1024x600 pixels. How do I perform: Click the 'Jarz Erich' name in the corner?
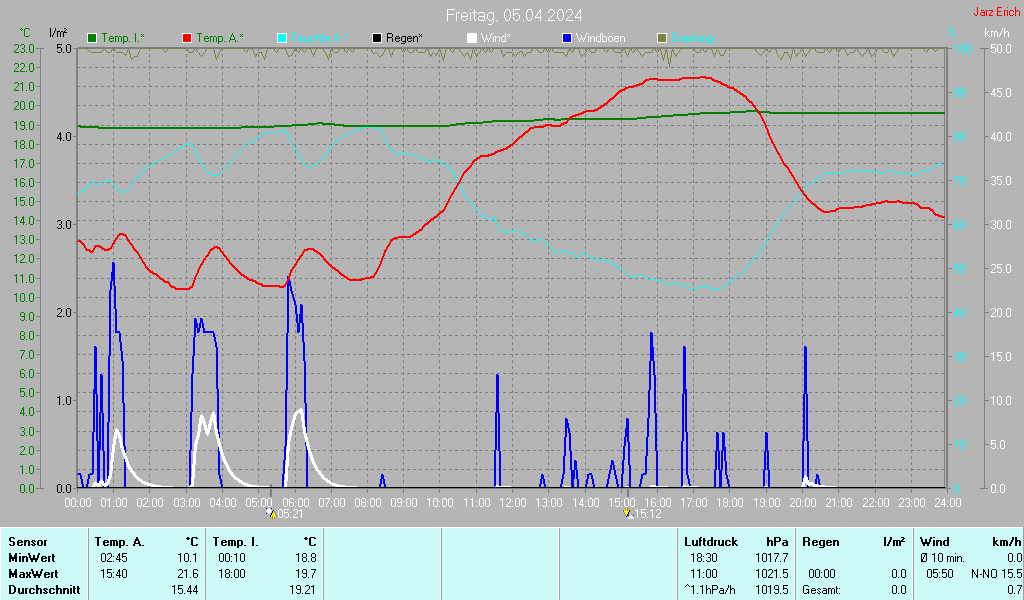tap(997, 12)
